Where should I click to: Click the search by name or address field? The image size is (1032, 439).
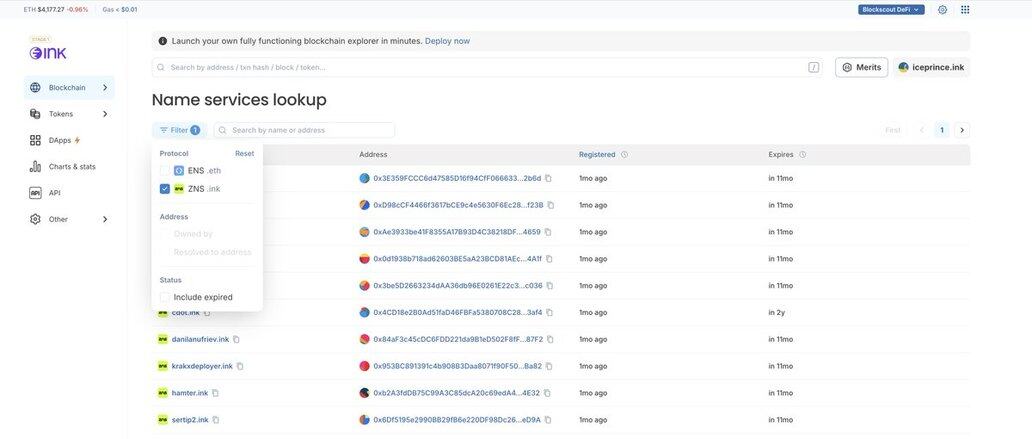tap(310, 130)
